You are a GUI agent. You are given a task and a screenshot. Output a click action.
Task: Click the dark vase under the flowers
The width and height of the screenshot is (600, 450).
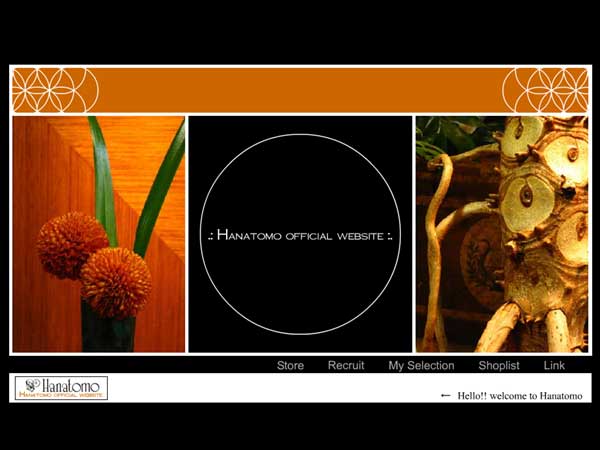pyautogui.click(x=108, y=333)
